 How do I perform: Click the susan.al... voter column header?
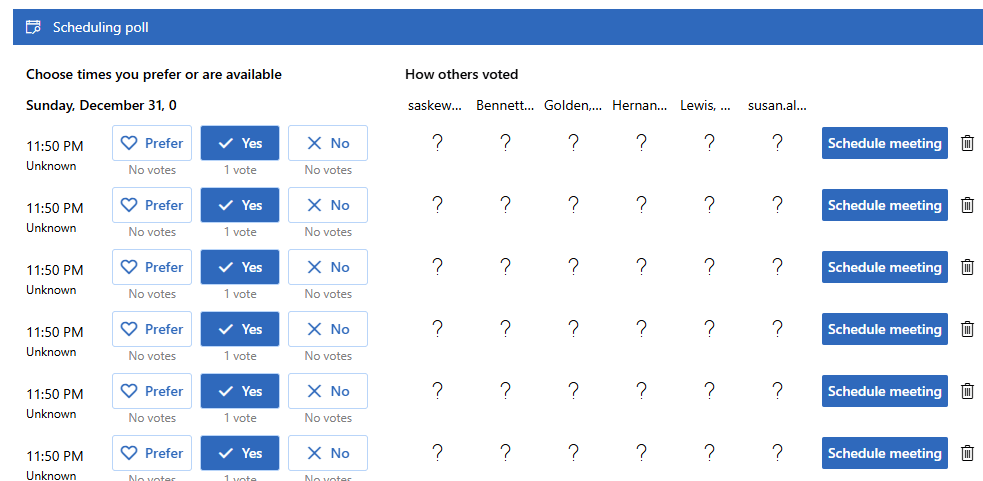coord(777,105)
